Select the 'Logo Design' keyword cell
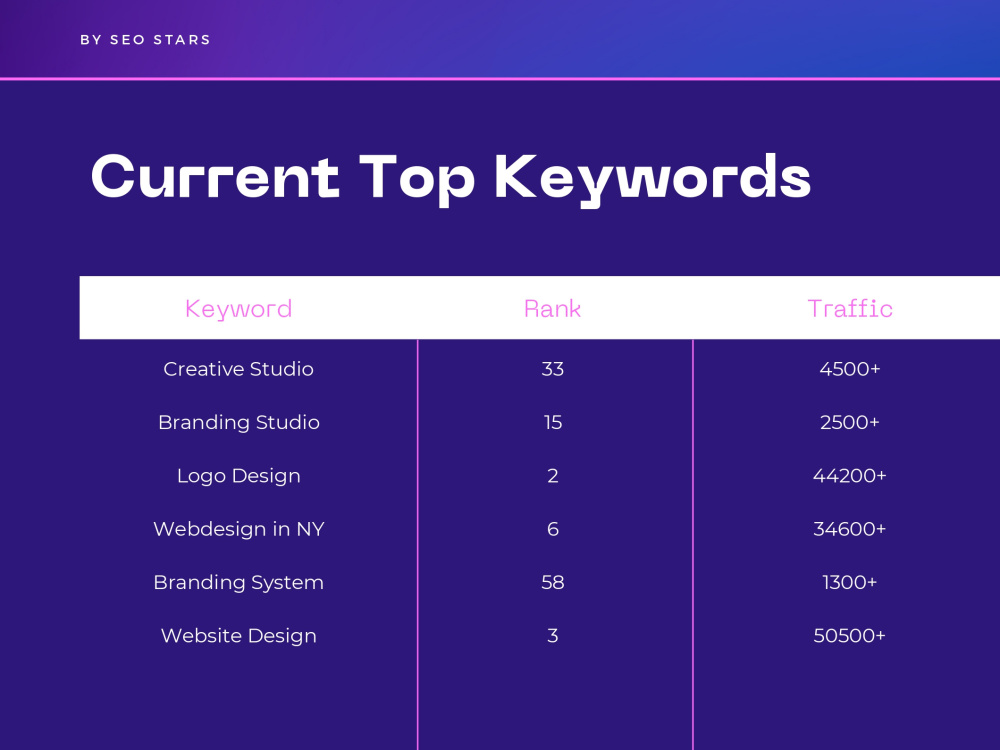This screenshot has width=1000, height=750. tap(239, 476)
